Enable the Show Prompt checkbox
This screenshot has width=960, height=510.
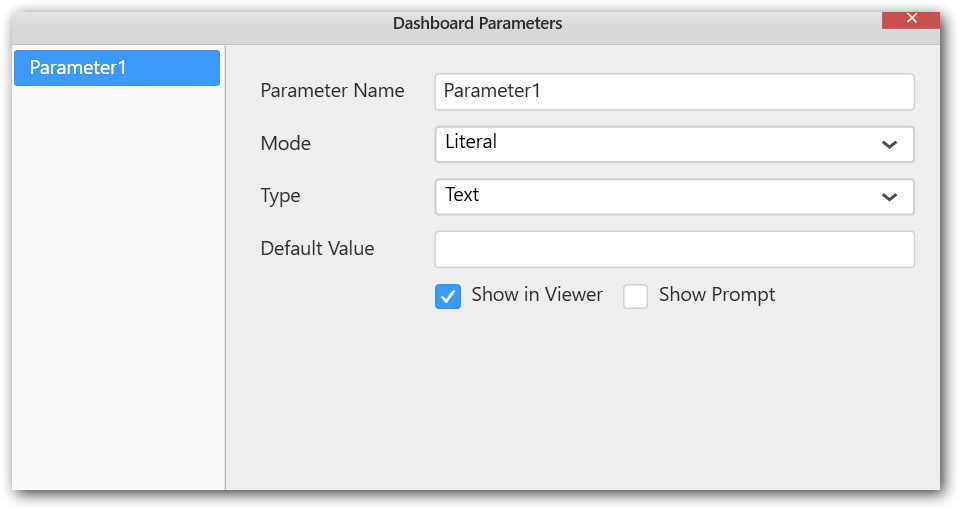[636, 296]
